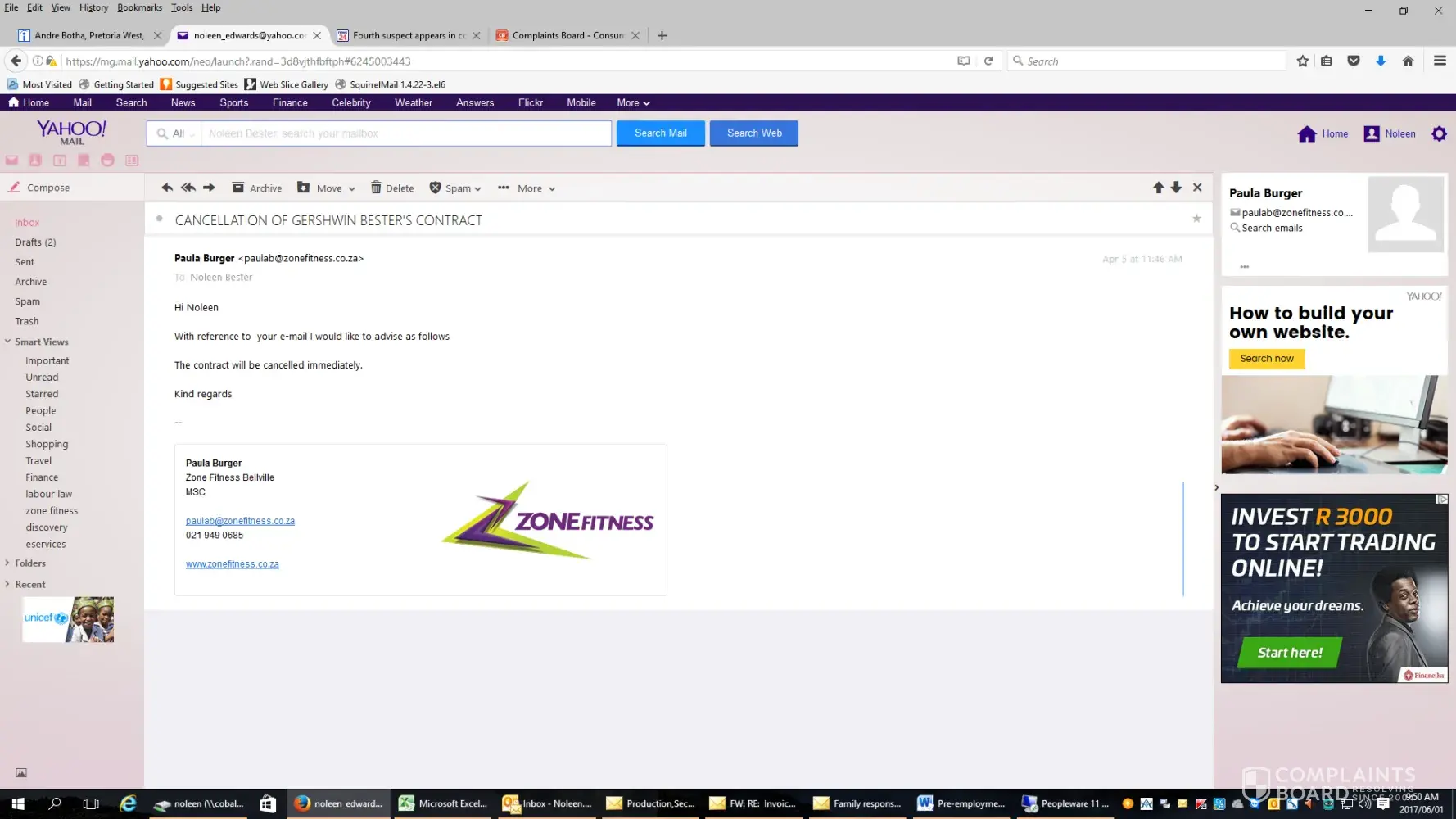Open Weather in Yahoo navigation bar
The width and height of the screenshot is (1456, 819).
[413, 102]
